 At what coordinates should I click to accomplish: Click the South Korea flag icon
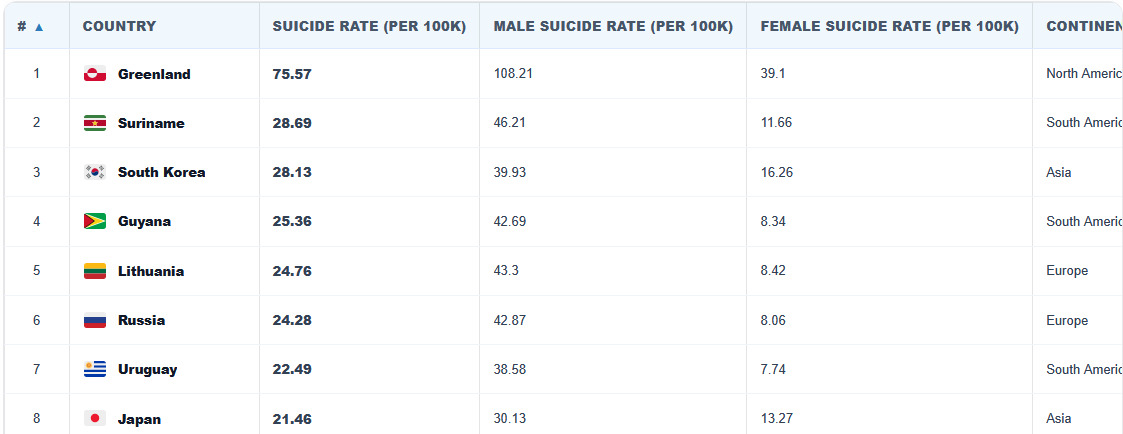click(95, 172)
